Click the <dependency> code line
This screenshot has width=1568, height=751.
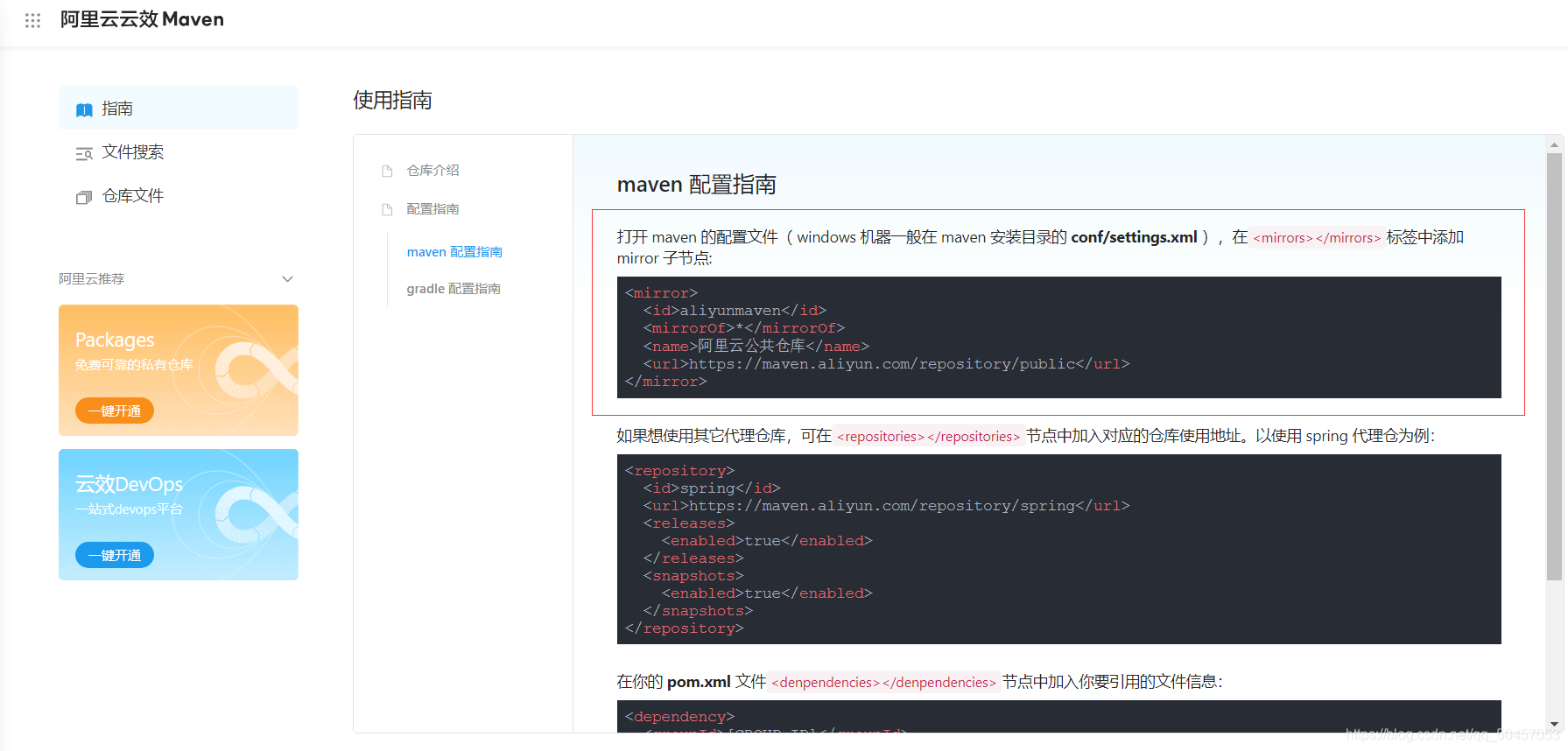(680, 717)
